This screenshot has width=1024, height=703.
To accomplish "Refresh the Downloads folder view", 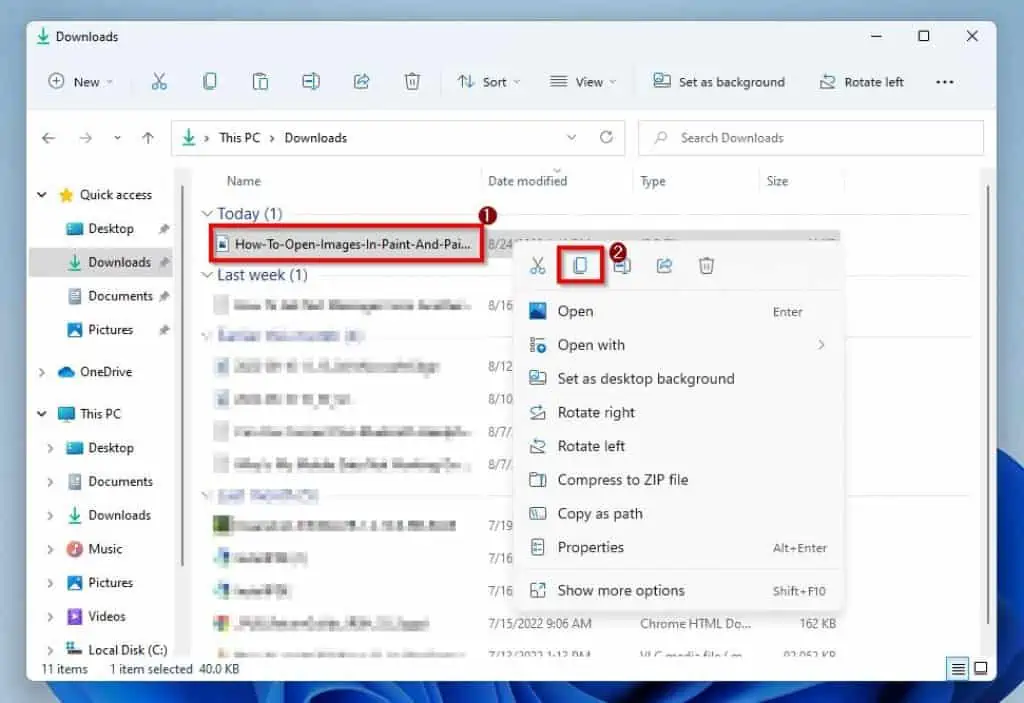I will pos(606,137).
